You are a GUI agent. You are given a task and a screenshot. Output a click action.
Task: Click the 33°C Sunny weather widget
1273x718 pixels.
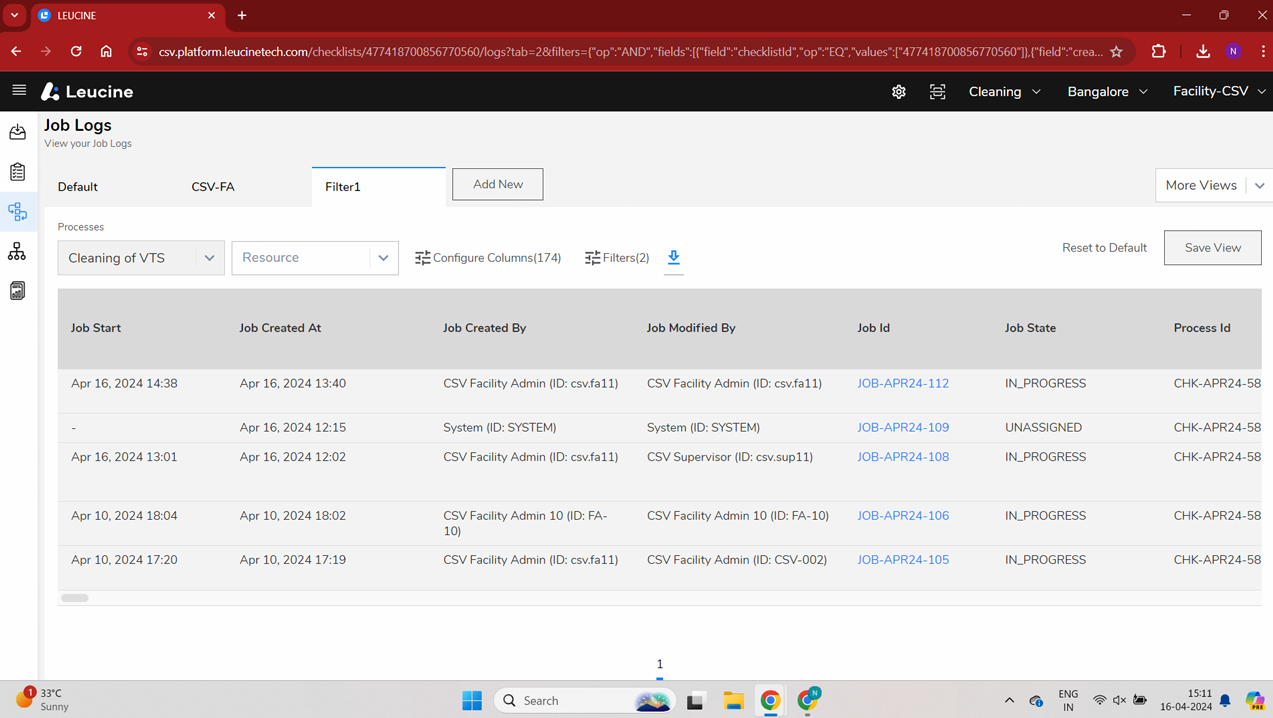click(42, 699)
